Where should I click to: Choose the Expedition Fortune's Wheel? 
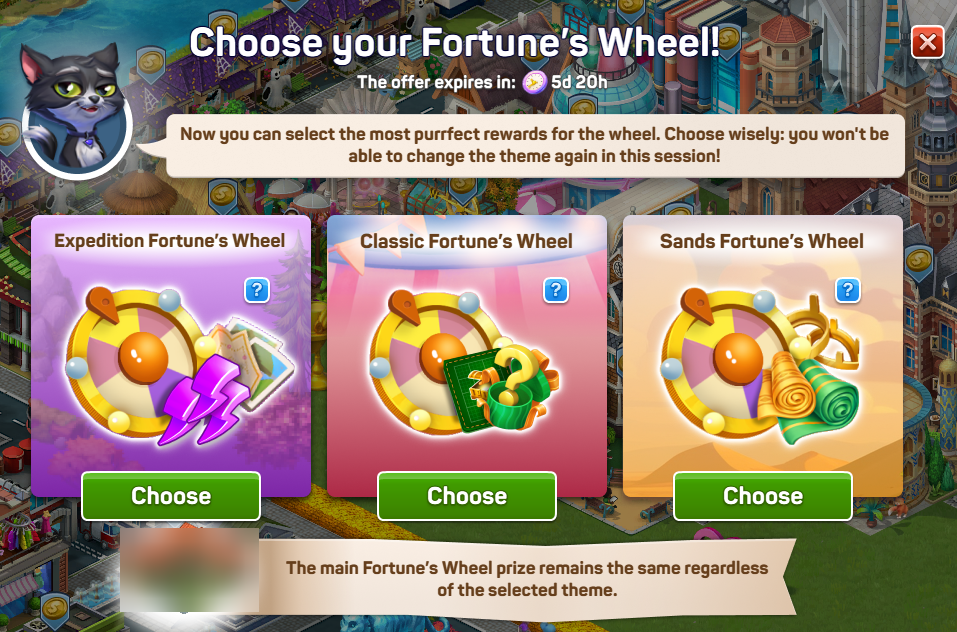pyautogui.click(x=171, y=496)
